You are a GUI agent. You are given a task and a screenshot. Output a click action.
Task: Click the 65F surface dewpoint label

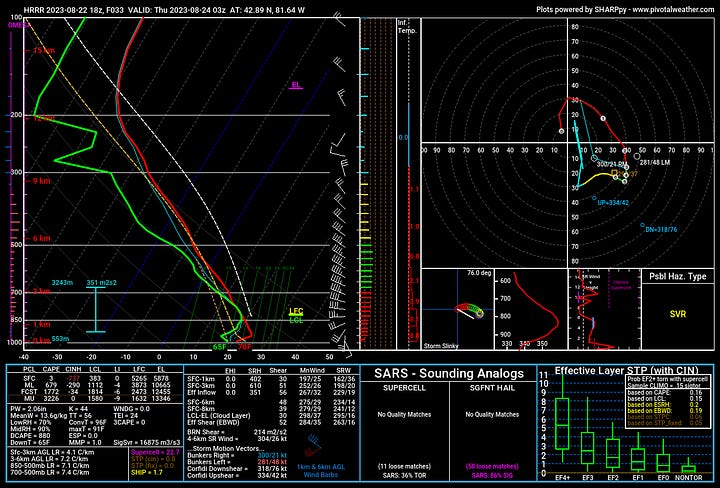pyautogui.click(x=219, y=347)
